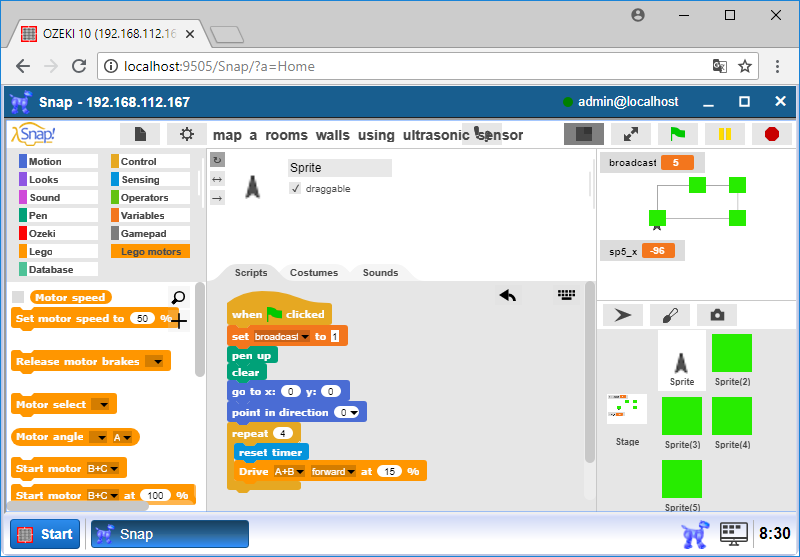Open the Snap settings gear menu
The height and width of the screenshot is (557, 800).
187,135
